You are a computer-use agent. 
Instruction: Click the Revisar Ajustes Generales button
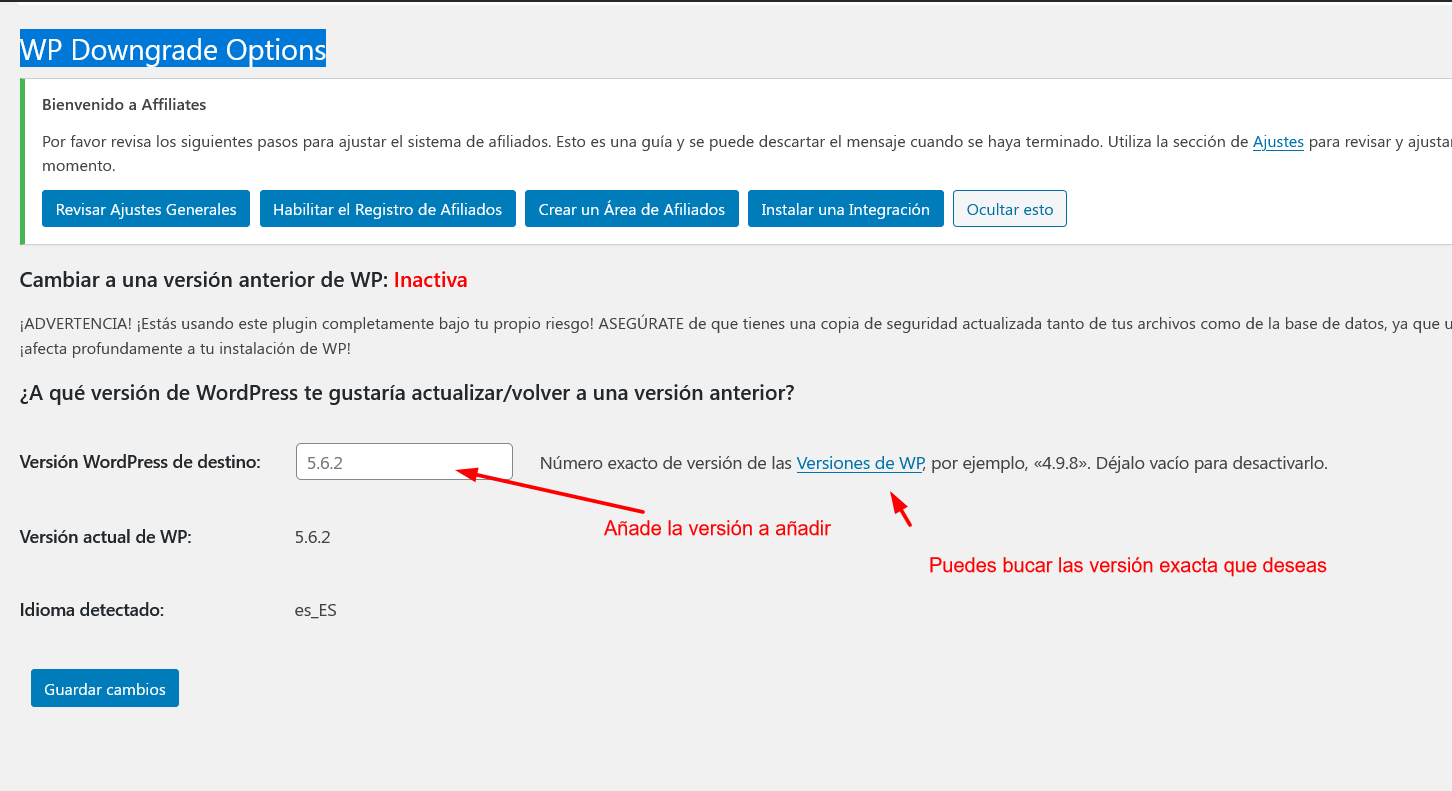coord(146,209)
